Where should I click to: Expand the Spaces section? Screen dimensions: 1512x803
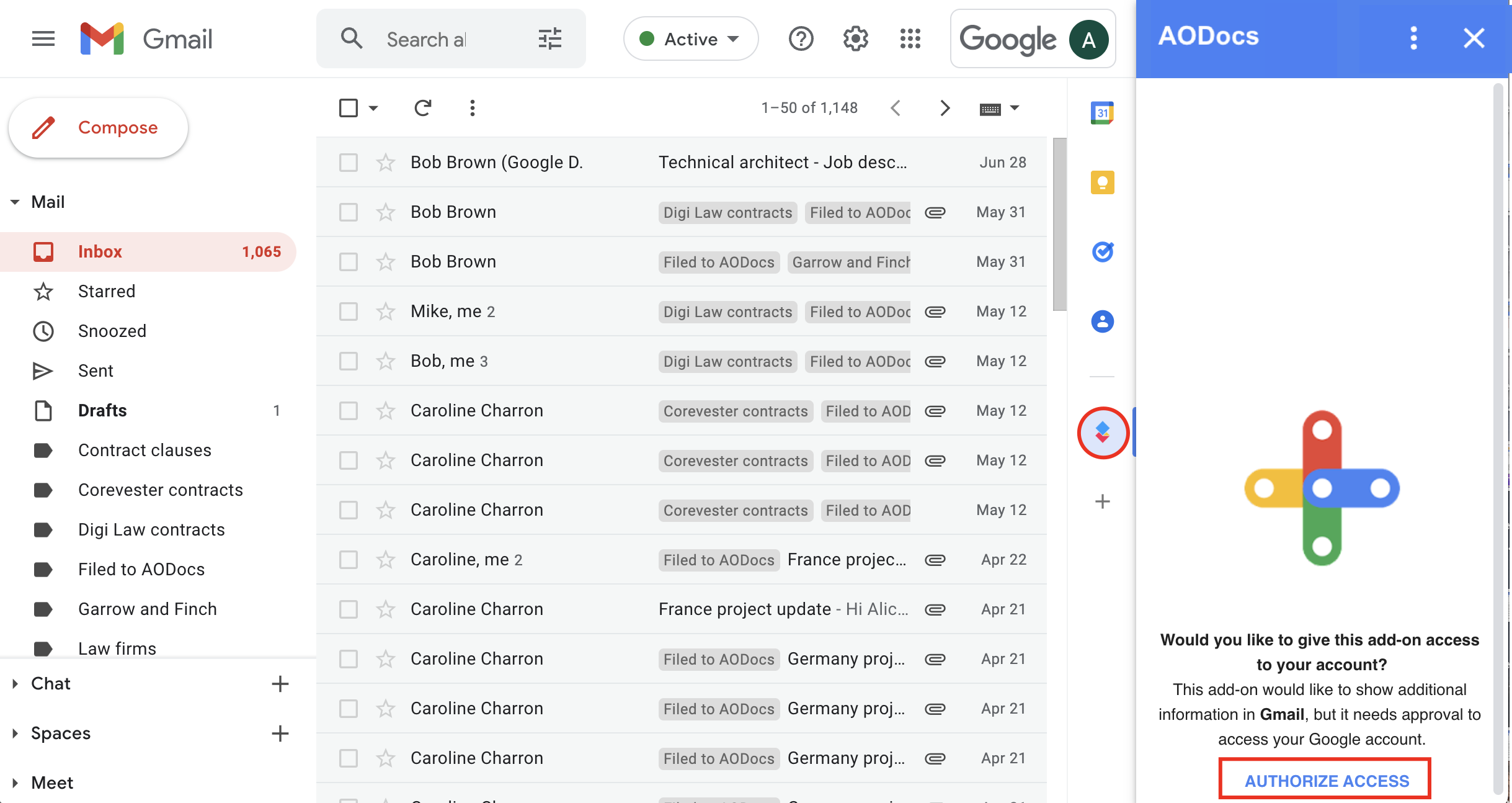(15, 733)
